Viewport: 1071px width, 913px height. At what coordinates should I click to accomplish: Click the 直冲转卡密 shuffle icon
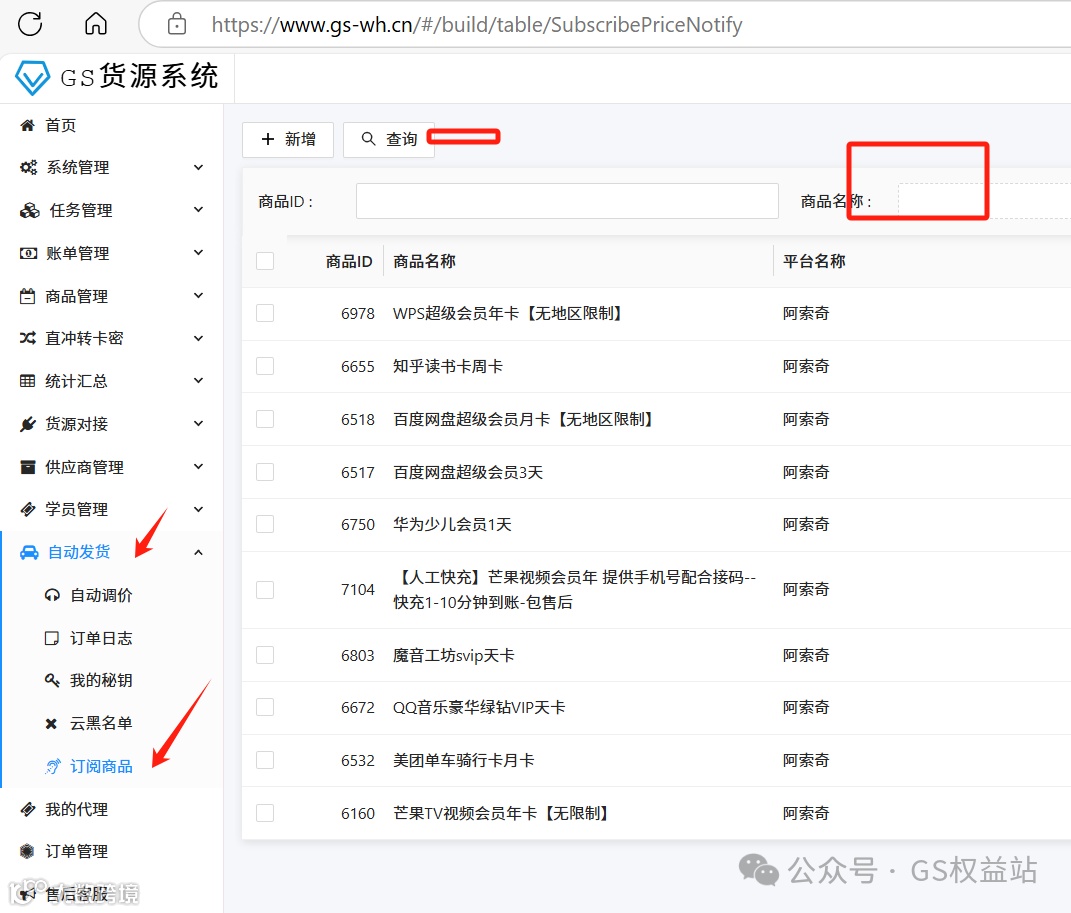coord(27,338)
